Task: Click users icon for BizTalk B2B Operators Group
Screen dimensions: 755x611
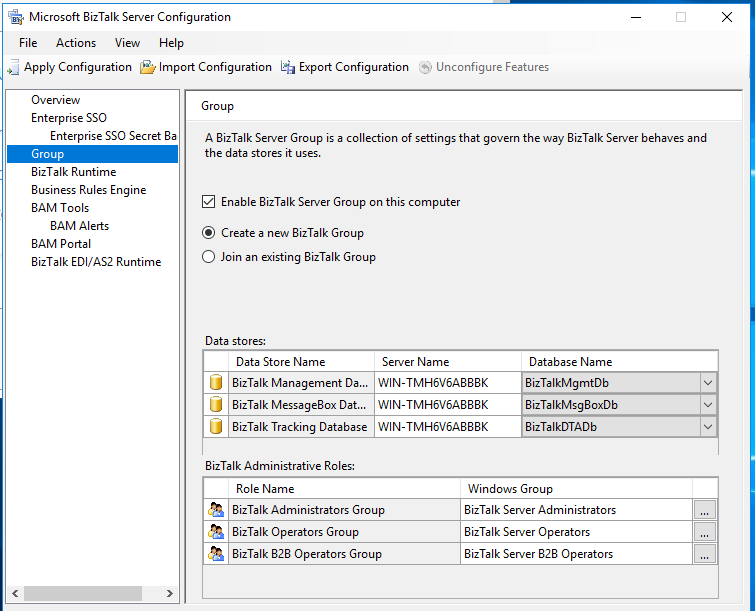Action: [216, 554]
